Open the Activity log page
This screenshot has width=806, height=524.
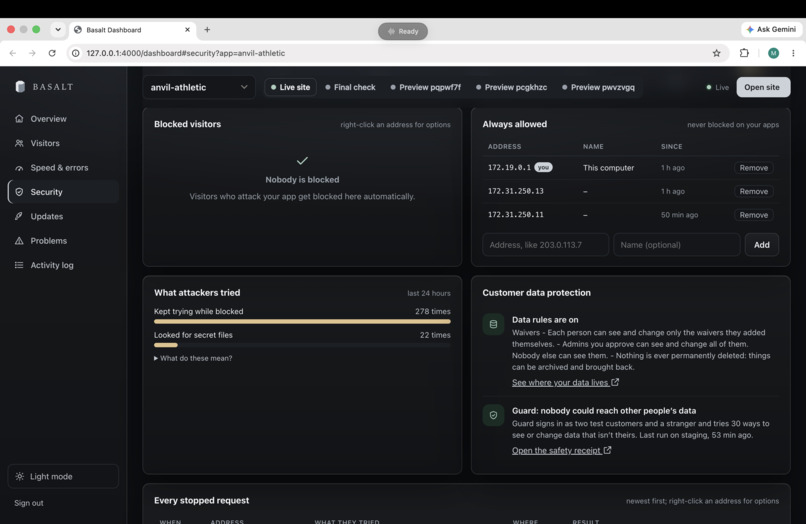pos(63,265)
